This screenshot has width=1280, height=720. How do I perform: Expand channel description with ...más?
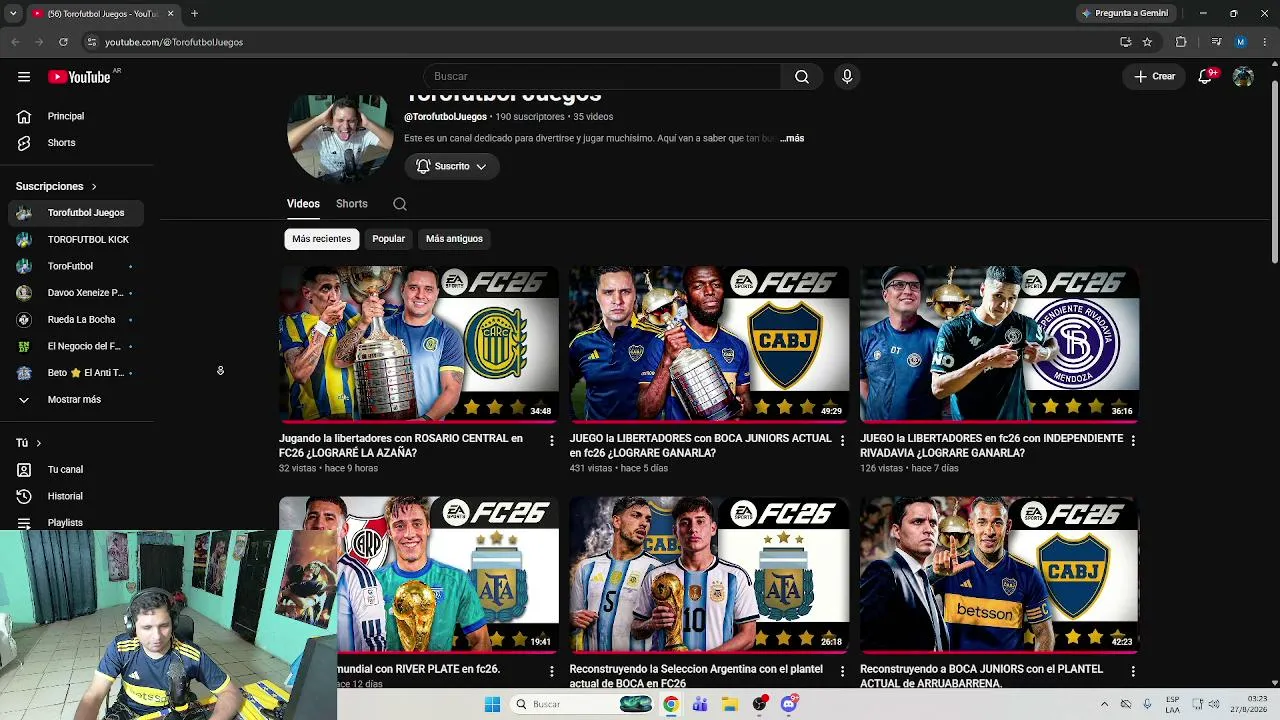(x=793, y=138)
